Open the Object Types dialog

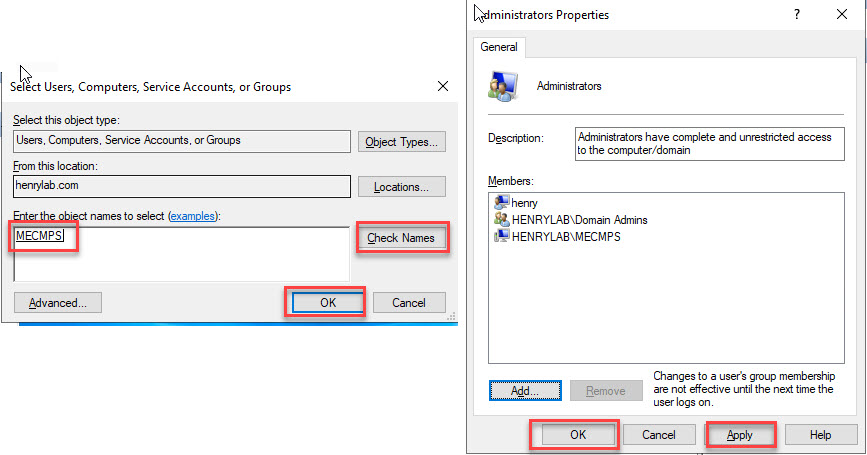click(401, 142)
